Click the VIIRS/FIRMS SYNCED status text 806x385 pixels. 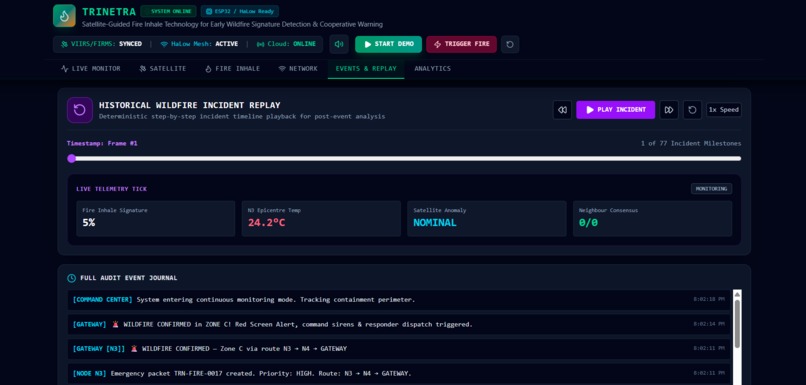pos(105,44)
